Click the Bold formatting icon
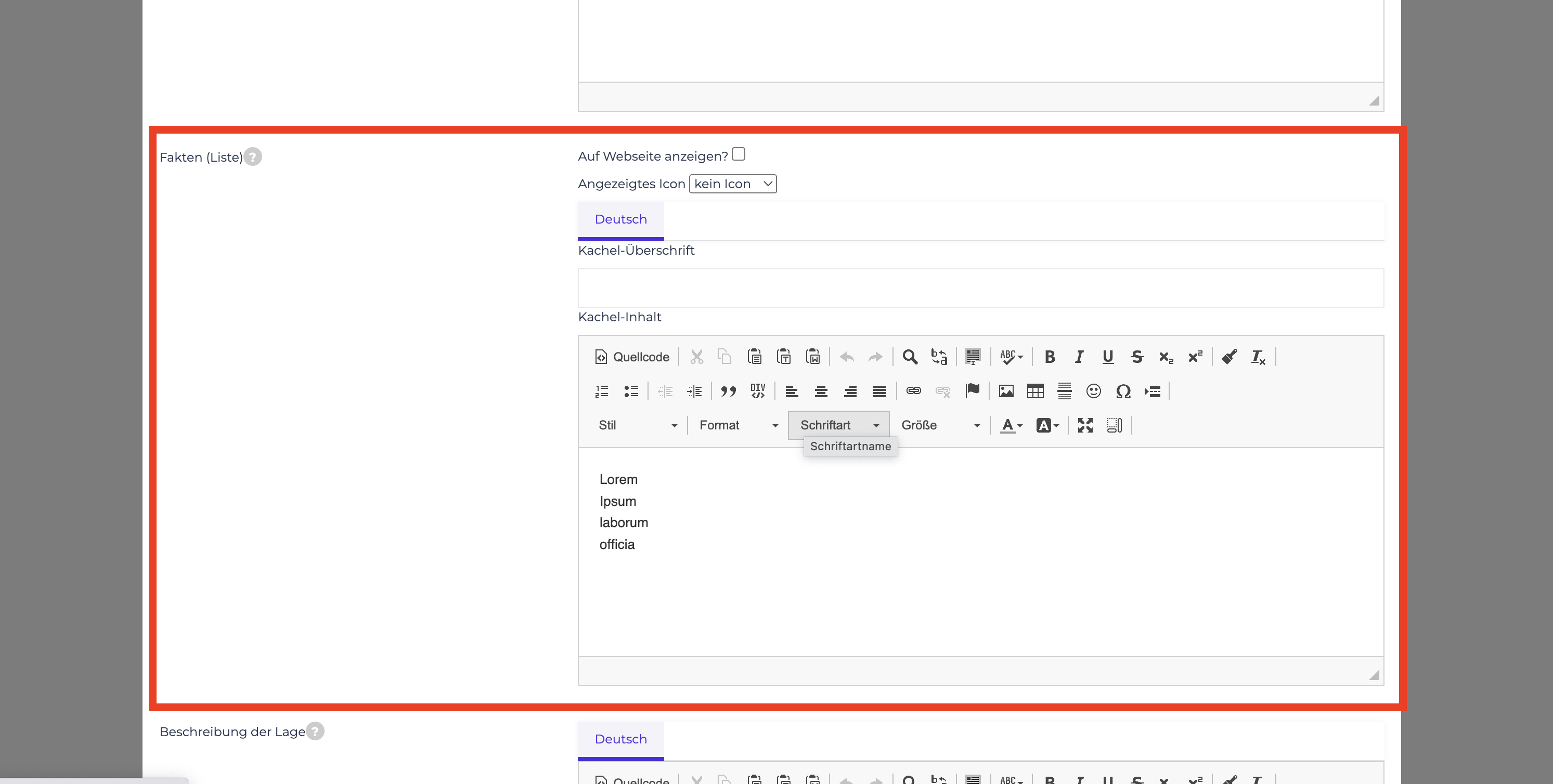The width and height of the screenshot is (1553, 784). point(1050,357)
